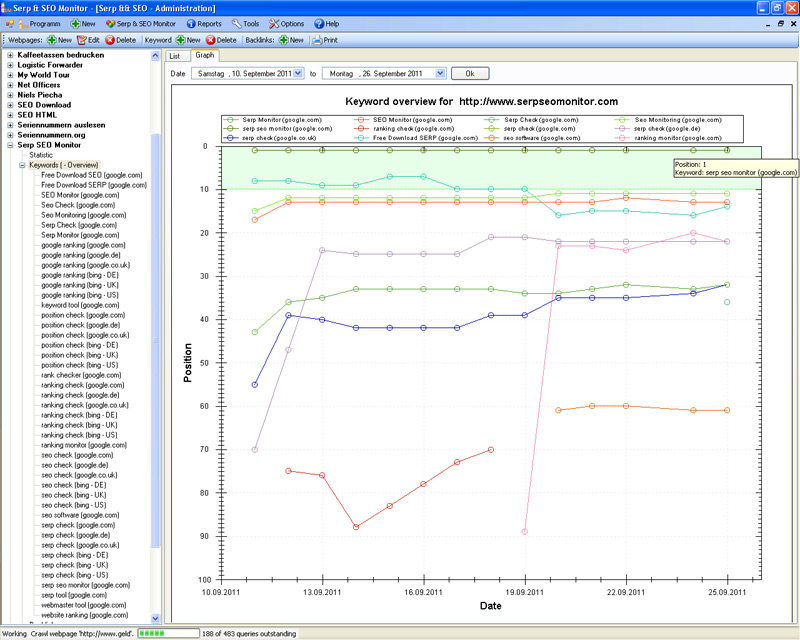Select Serp Check [google.com] in tree

click(x=79, y=225)
